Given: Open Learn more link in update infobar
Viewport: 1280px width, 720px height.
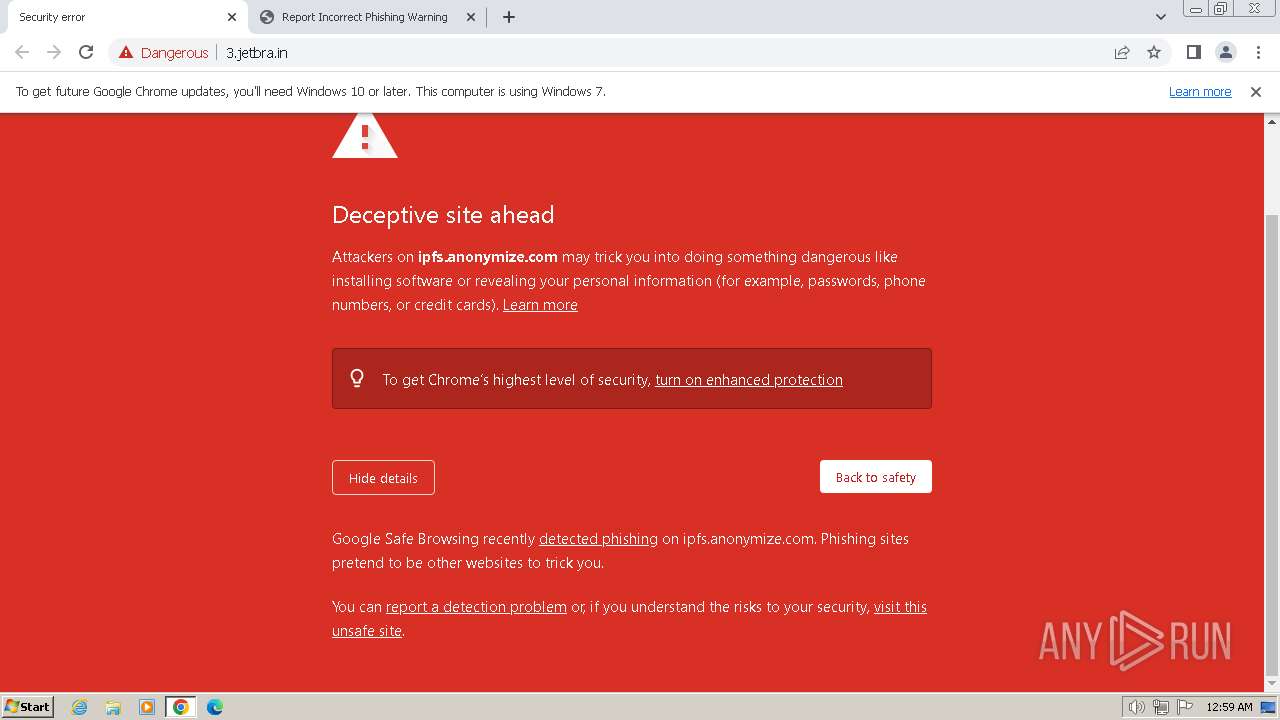Looking at the screenshot, I should 1200,91.
